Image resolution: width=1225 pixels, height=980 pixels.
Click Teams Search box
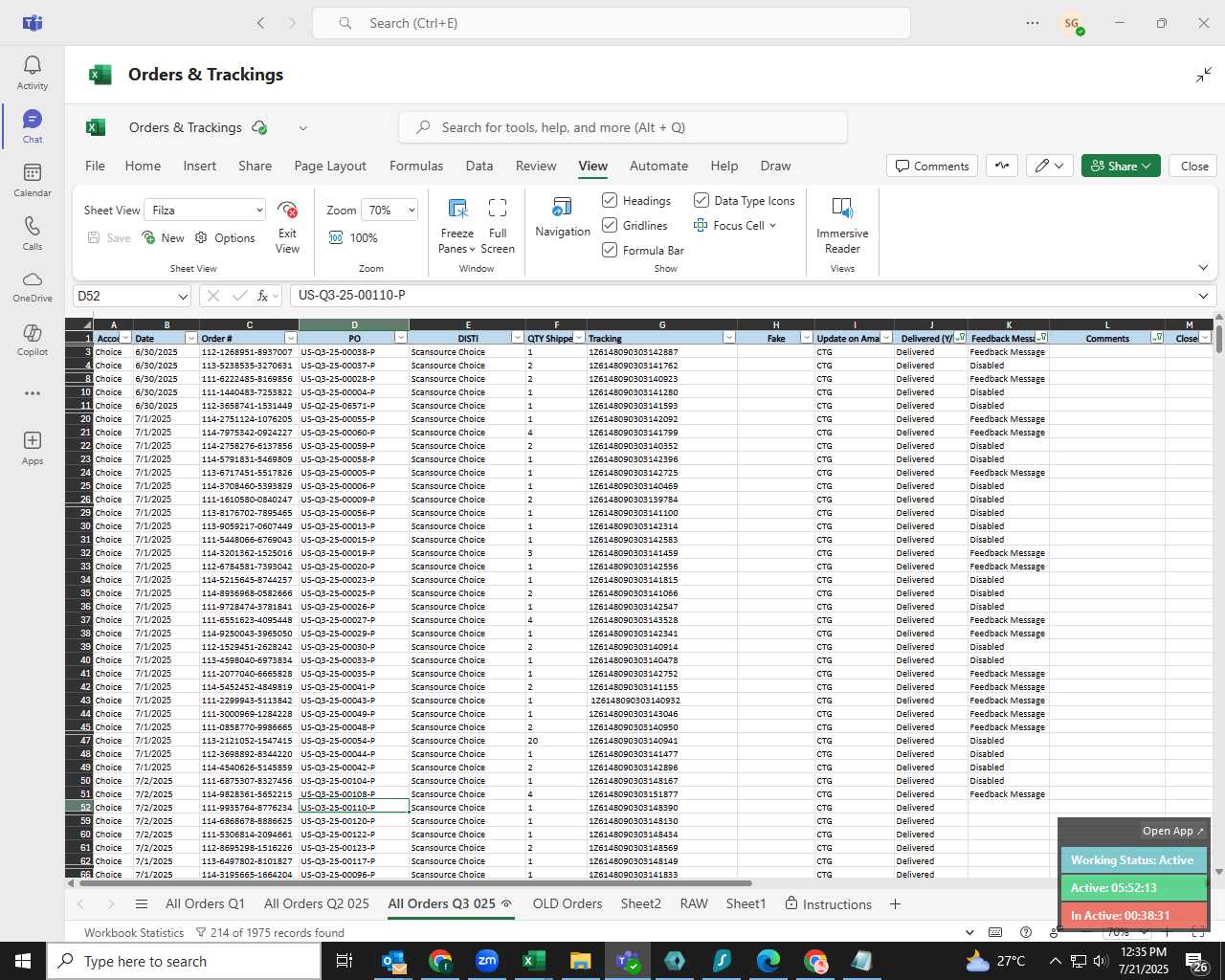[x=611, y=23]
